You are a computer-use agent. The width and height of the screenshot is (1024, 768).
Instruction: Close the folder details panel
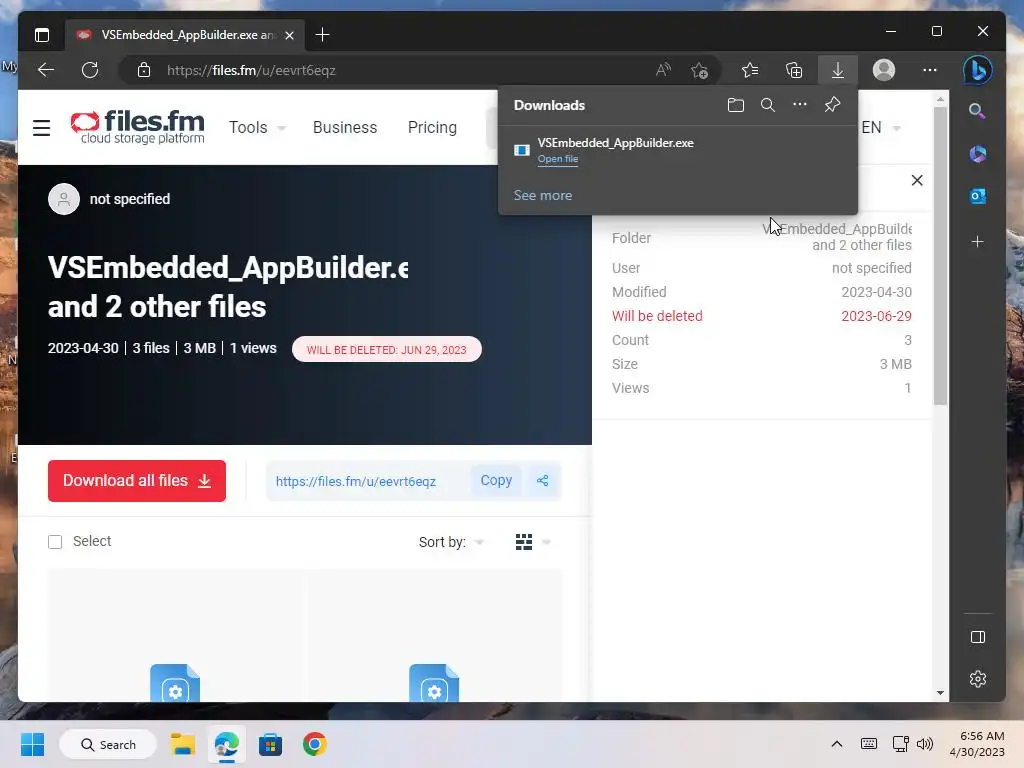pyautogui.click(x=917, y=180)
